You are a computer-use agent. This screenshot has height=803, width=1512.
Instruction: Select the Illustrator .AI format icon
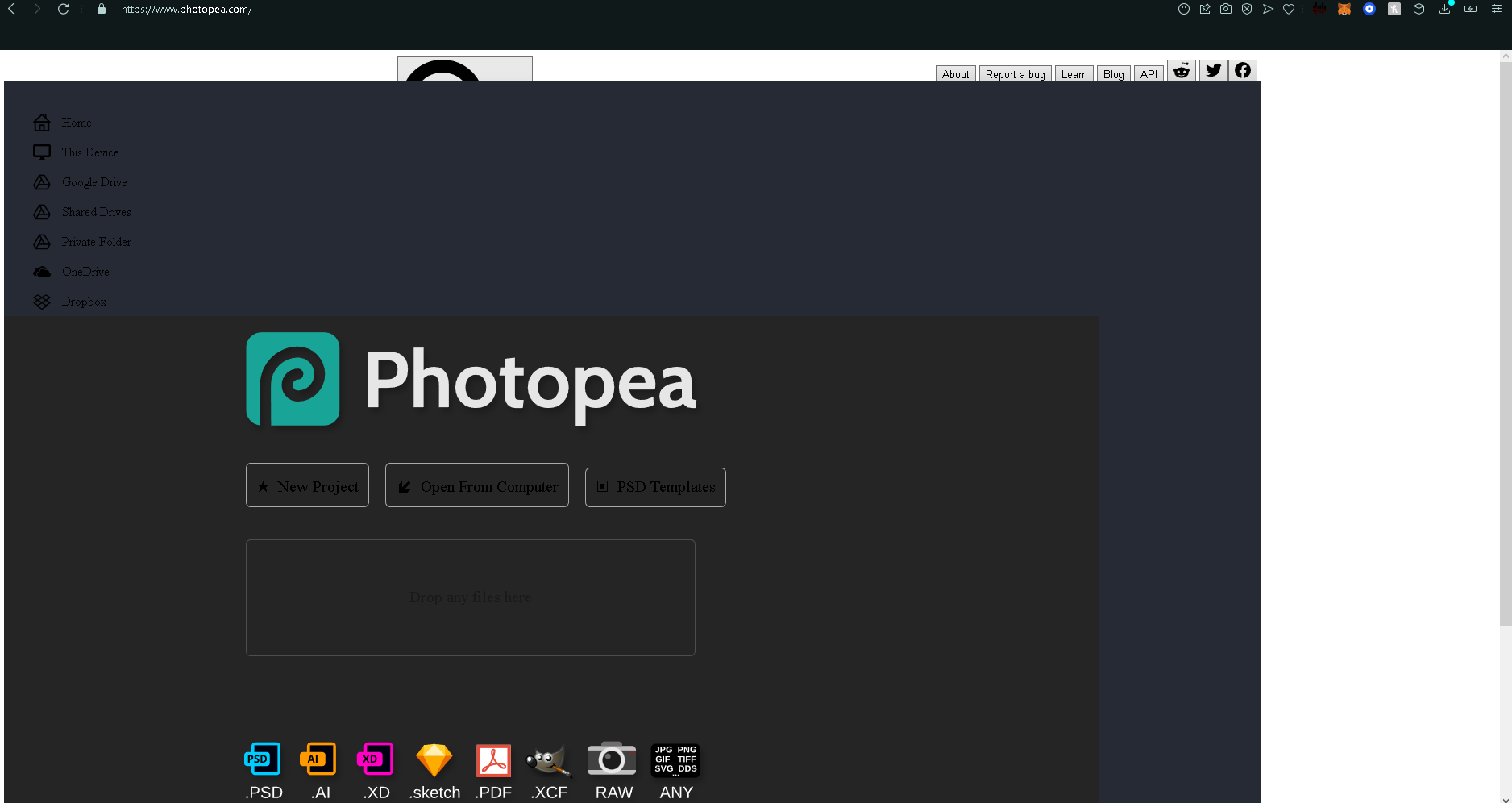tap(318, 759)
